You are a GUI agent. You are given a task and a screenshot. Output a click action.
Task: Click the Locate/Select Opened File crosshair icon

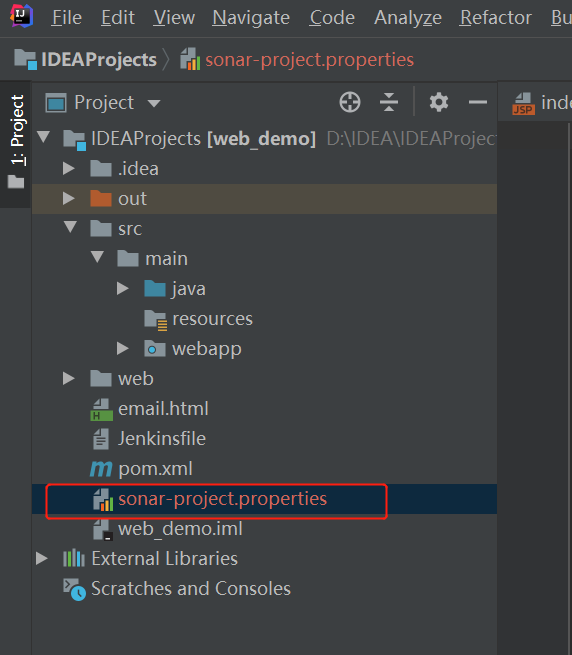coord(350,102)
